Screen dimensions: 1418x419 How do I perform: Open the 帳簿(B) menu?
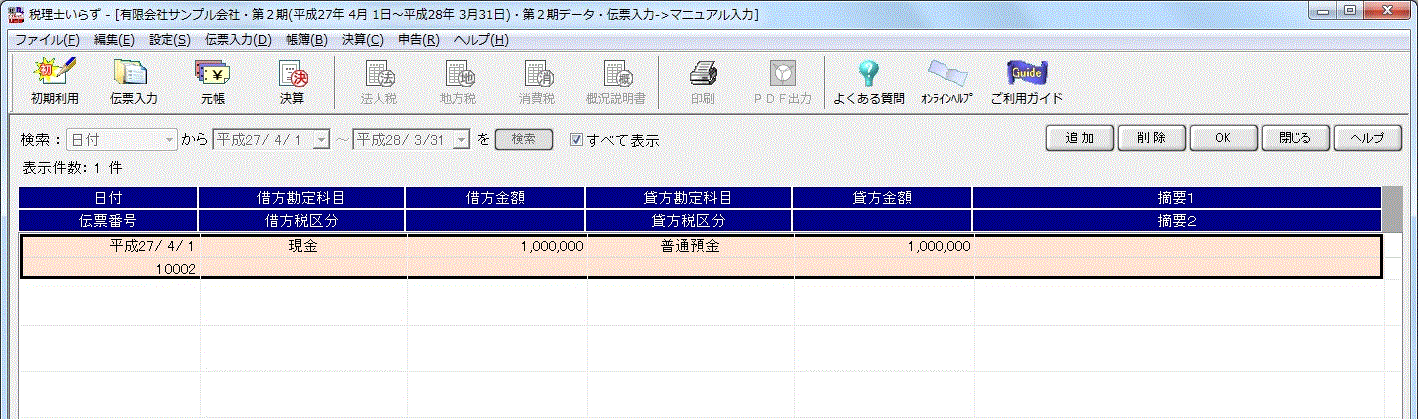click(306, 40)
